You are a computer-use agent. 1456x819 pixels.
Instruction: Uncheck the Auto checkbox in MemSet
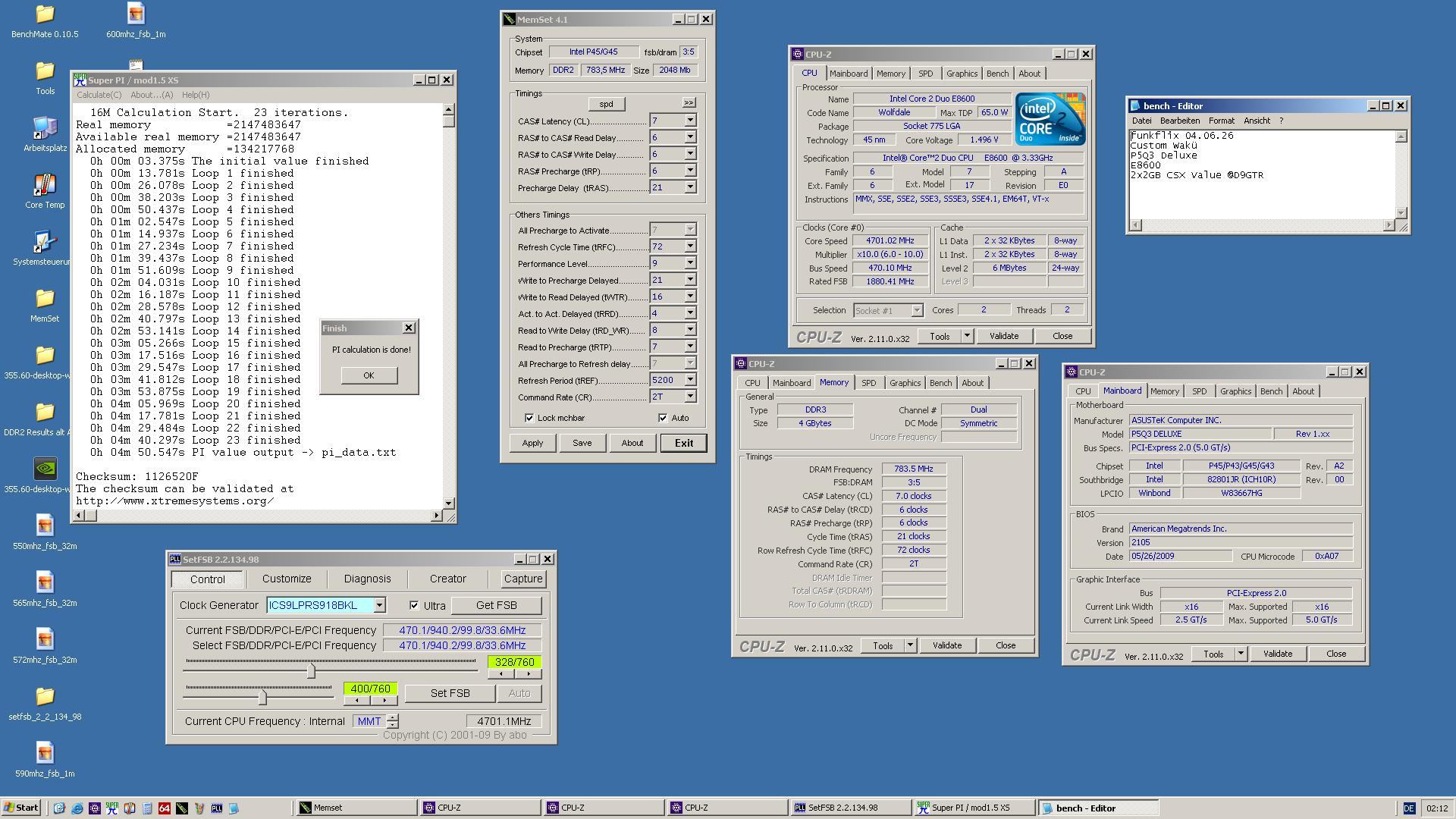point(663,418)
